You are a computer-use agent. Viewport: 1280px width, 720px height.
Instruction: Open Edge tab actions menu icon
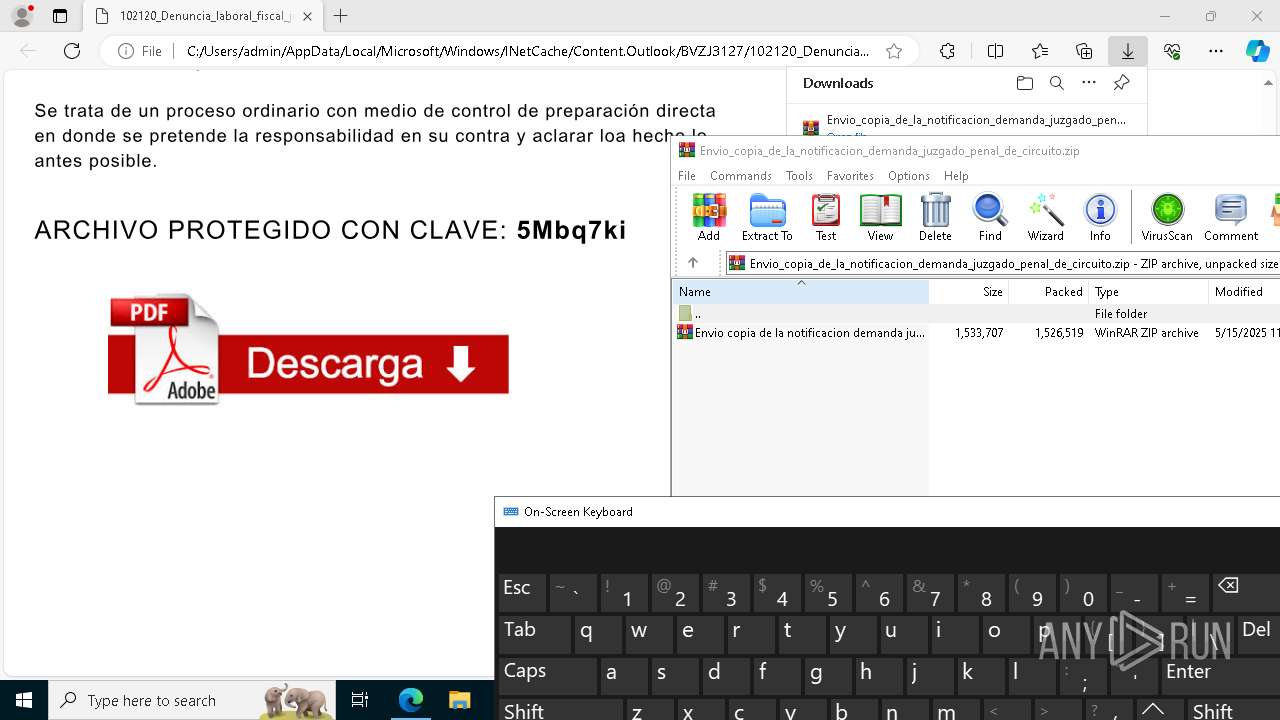tap(60, 16)
